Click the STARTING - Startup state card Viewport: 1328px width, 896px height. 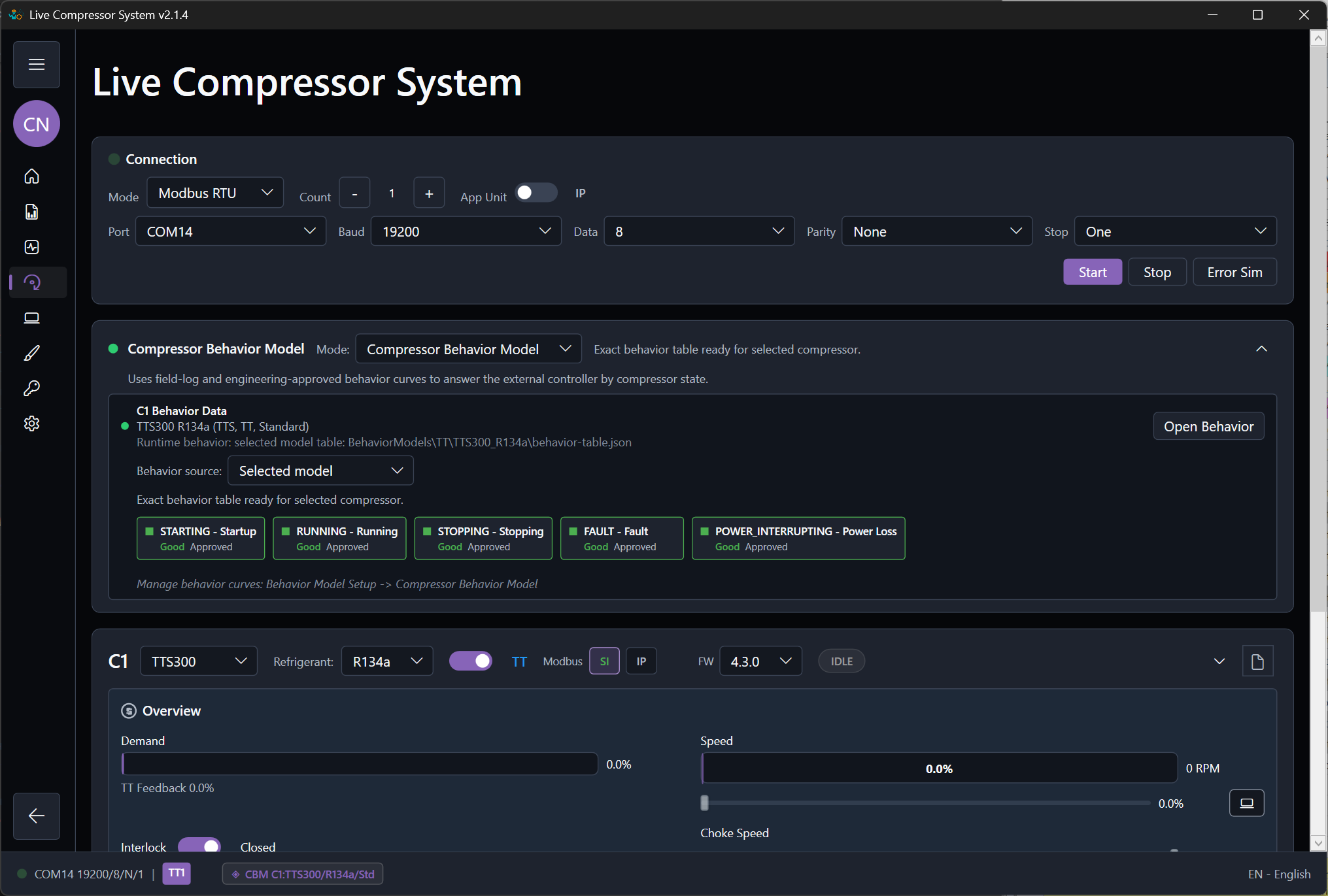(x=201, y=539)
